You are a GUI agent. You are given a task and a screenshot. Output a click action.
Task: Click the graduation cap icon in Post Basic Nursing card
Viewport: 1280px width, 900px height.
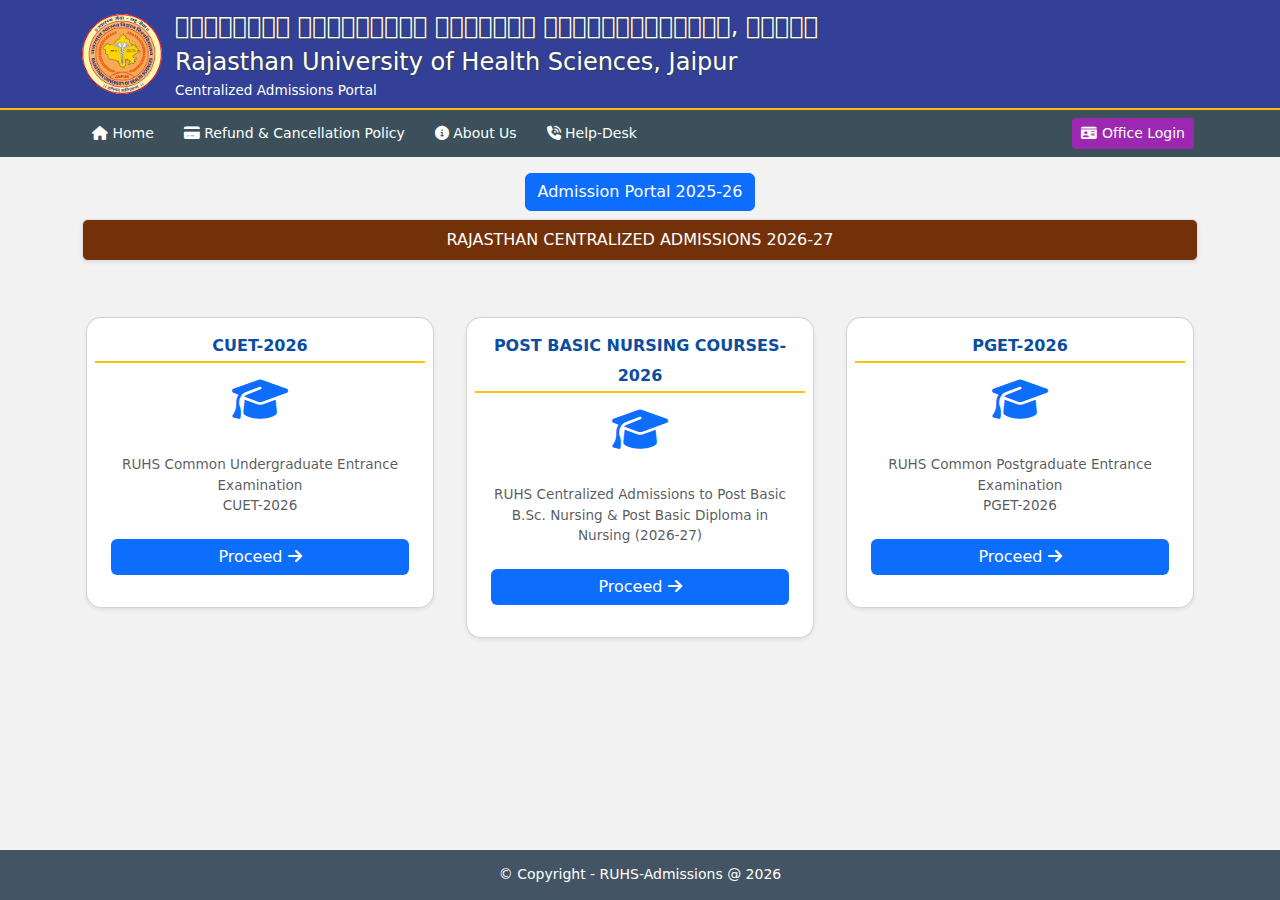click(x=640, y=430)
